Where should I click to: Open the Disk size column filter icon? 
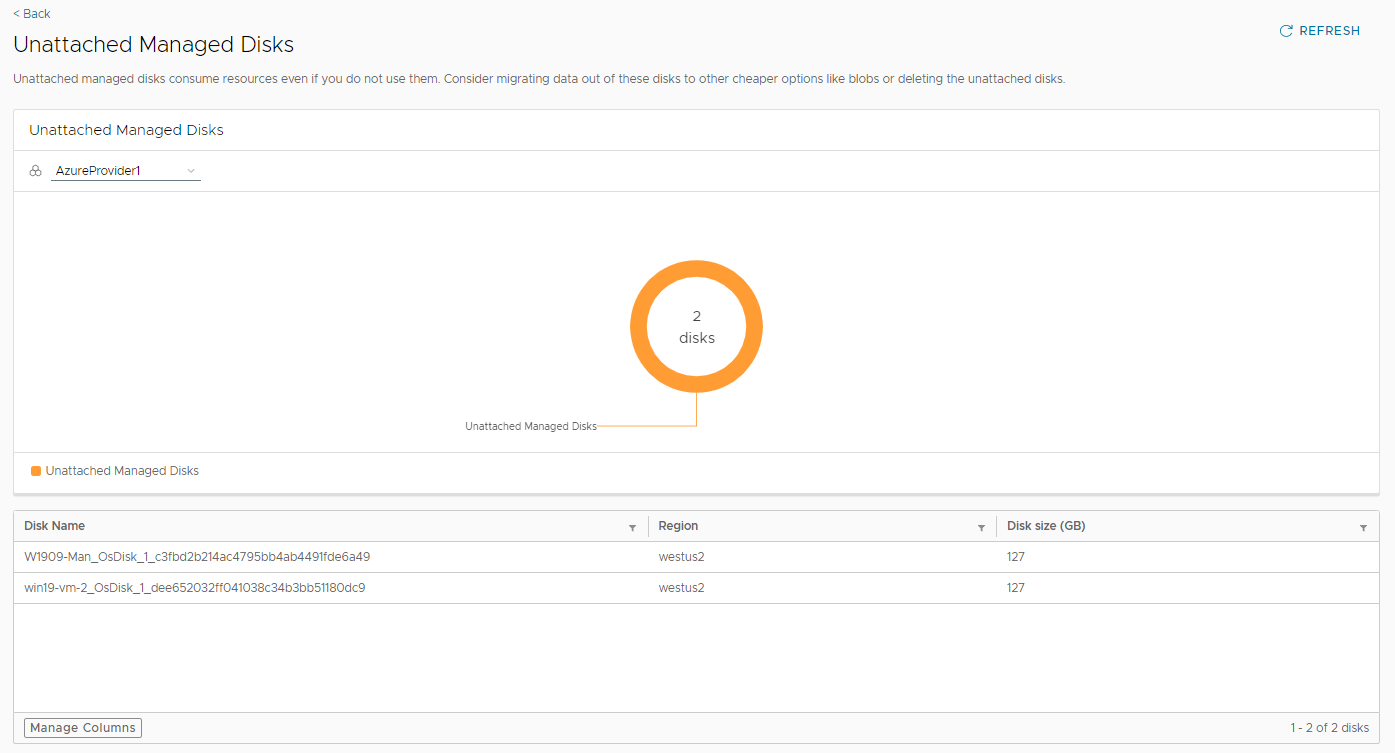[x=1363, y=527]
